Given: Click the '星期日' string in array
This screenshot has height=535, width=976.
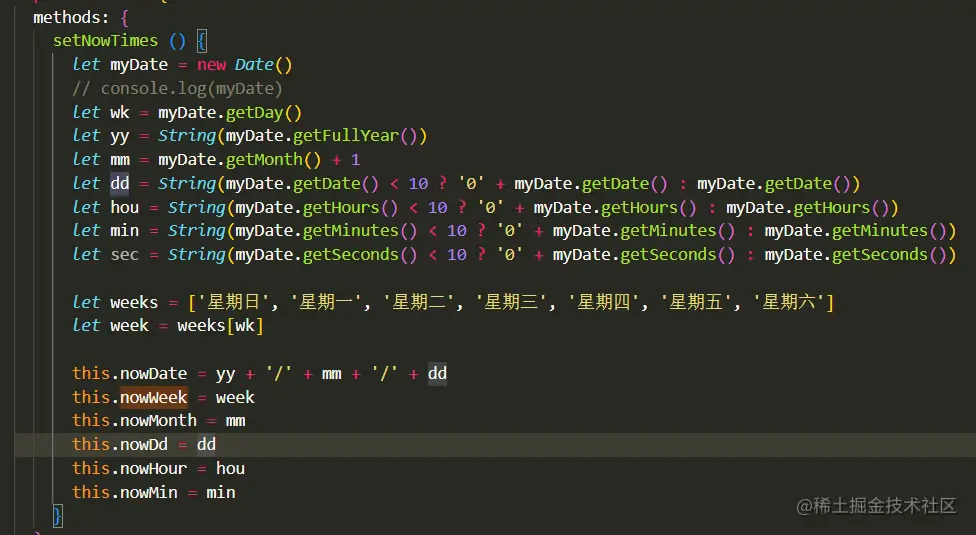Looking at the screenshot, I should coord(234,302).
